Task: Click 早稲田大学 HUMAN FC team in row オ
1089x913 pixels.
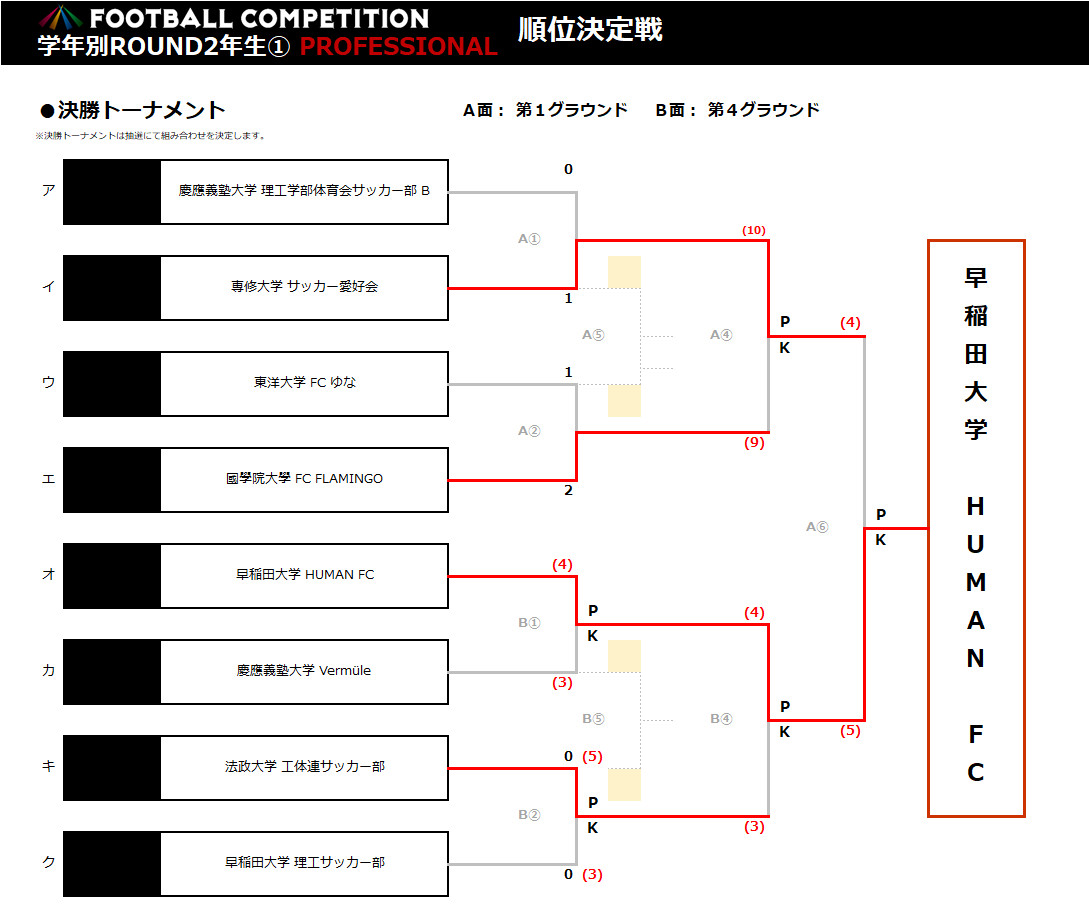Action: 304,576
